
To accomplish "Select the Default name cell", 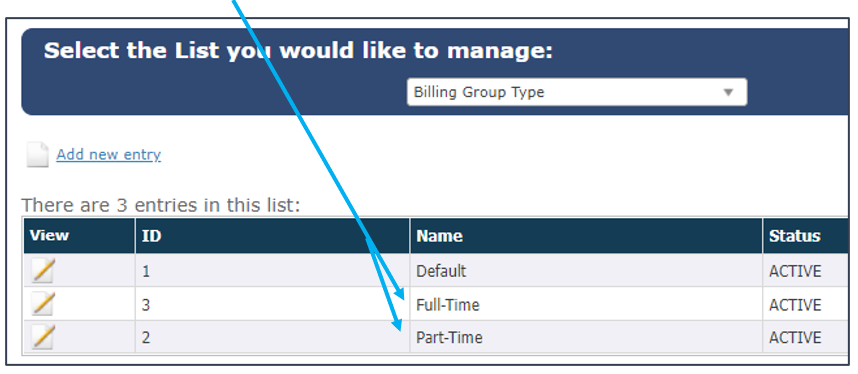I will pos(586,271).
